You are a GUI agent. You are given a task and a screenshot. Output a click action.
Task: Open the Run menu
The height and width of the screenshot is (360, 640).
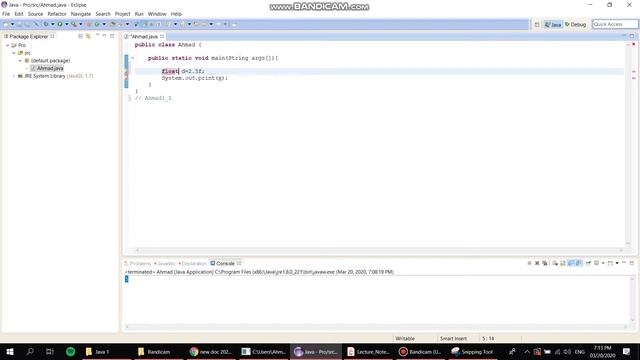[139, 14]
